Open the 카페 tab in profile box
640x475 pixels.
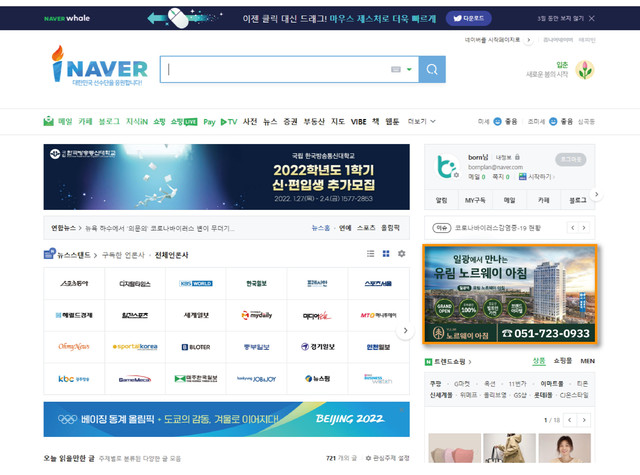[543, 200]
